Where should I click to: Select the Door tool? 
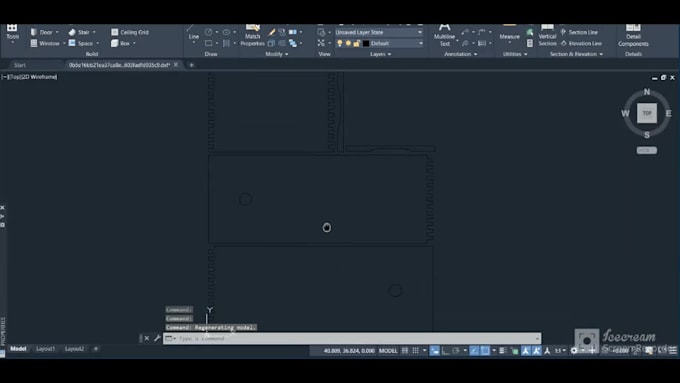click(42, 32)
